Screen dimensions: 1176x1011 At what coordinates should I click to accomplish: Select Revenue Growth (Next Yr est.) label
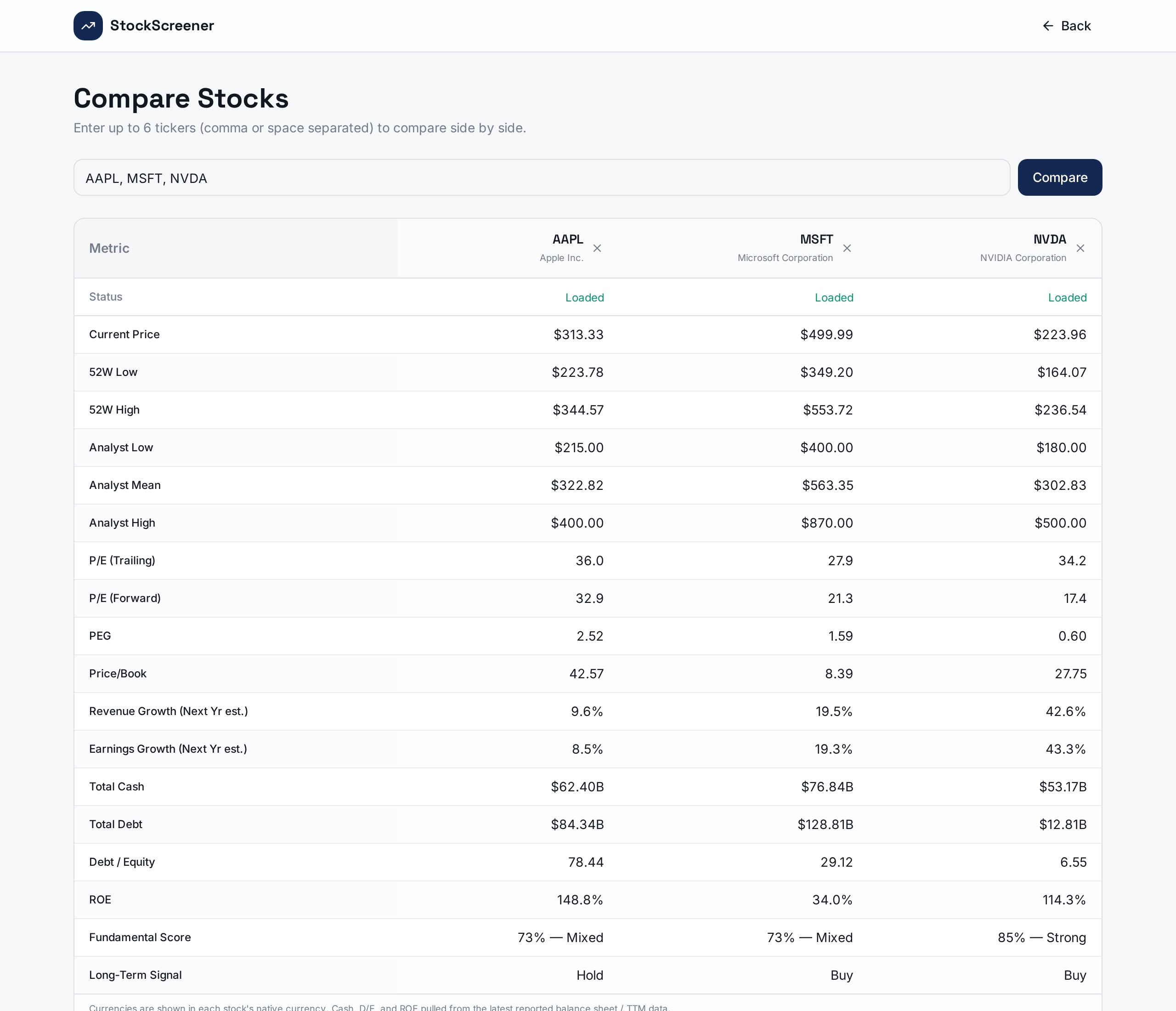click(169, 711)
